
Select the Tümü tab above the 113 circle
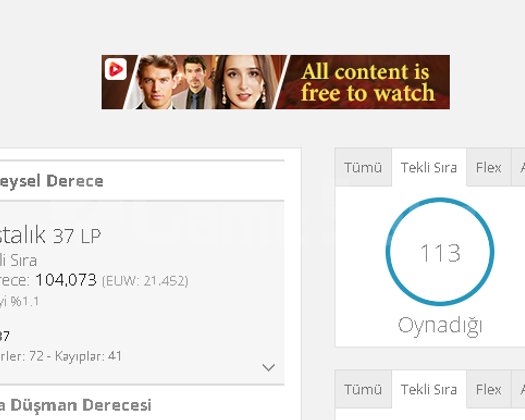click(x=363, y=167)
